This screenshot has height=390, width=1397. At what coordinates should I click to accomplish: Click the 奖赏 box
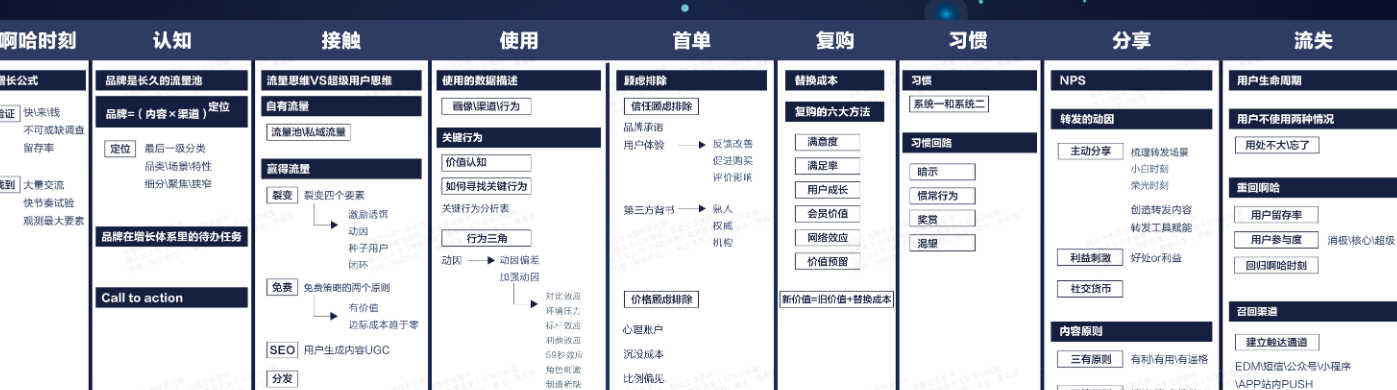tap(941, 219)
